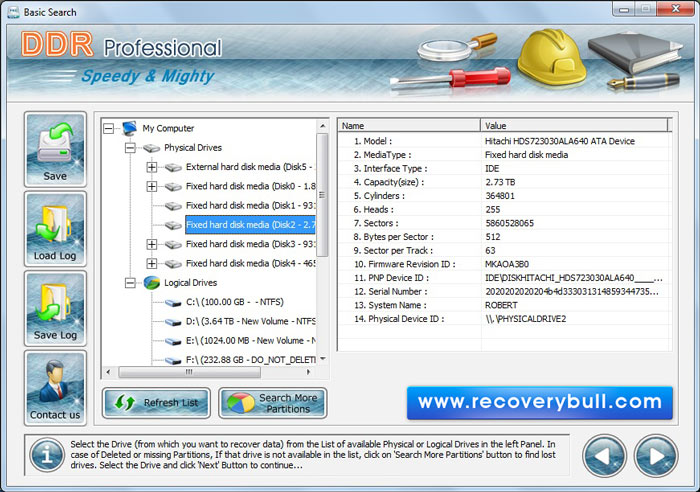
Task: Select the E:\ 1024.00 MB New Volume
Action: click(x=250, y=341)
